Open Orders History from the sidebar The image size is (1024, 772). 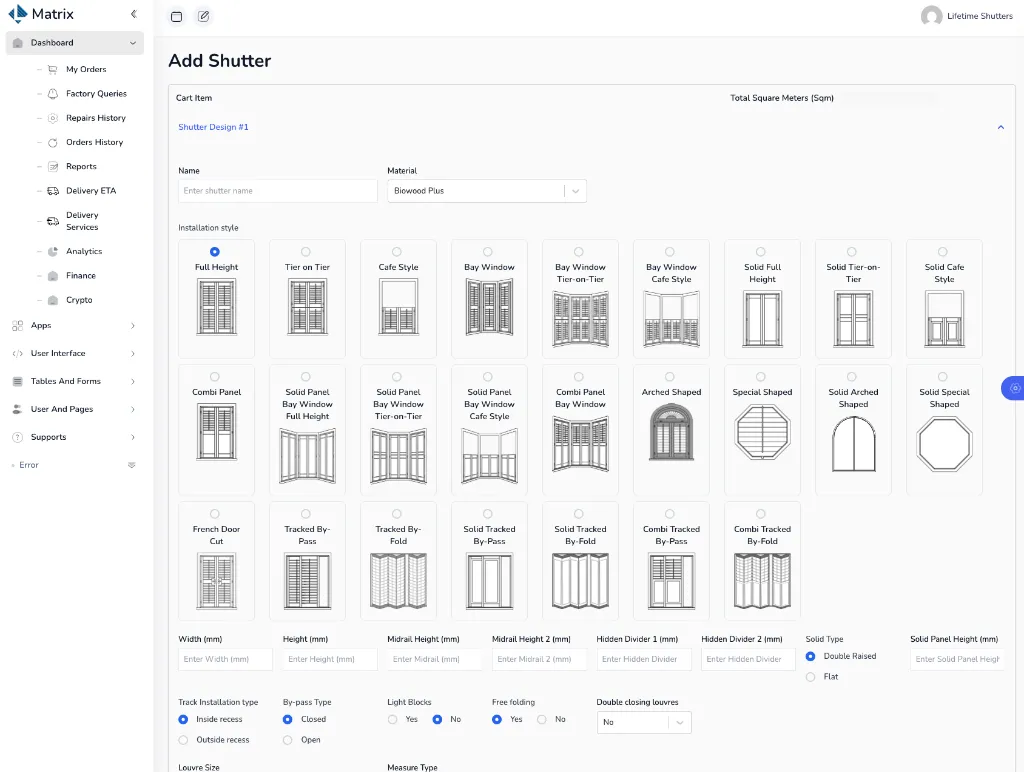[94, 142]
